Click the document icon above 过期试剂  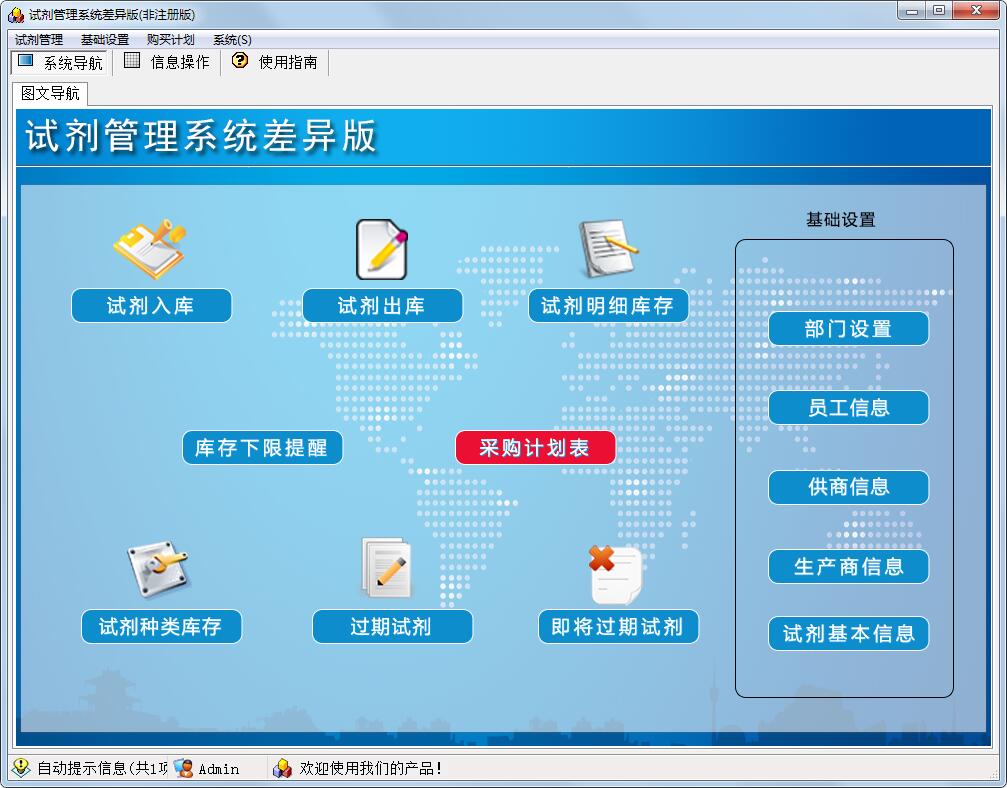pos(386,570)
